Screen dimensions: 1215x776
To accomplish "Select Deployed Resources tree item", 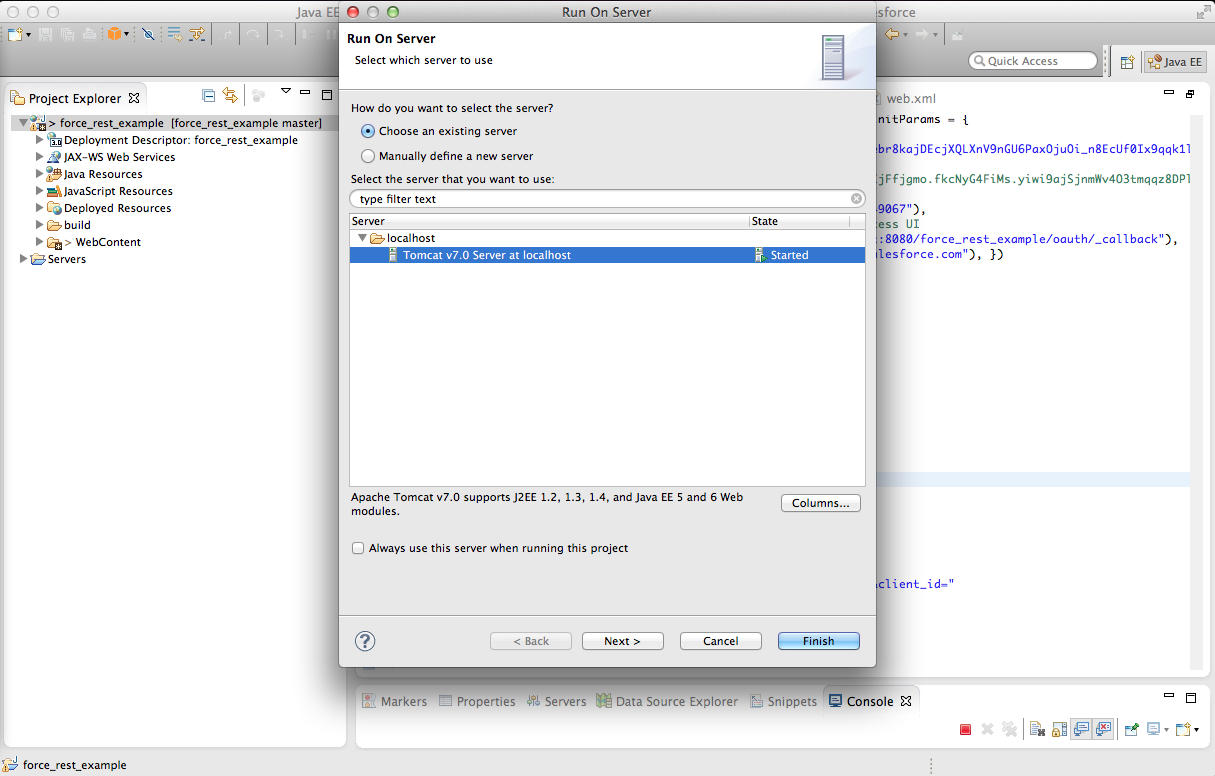I will [117, 208].
